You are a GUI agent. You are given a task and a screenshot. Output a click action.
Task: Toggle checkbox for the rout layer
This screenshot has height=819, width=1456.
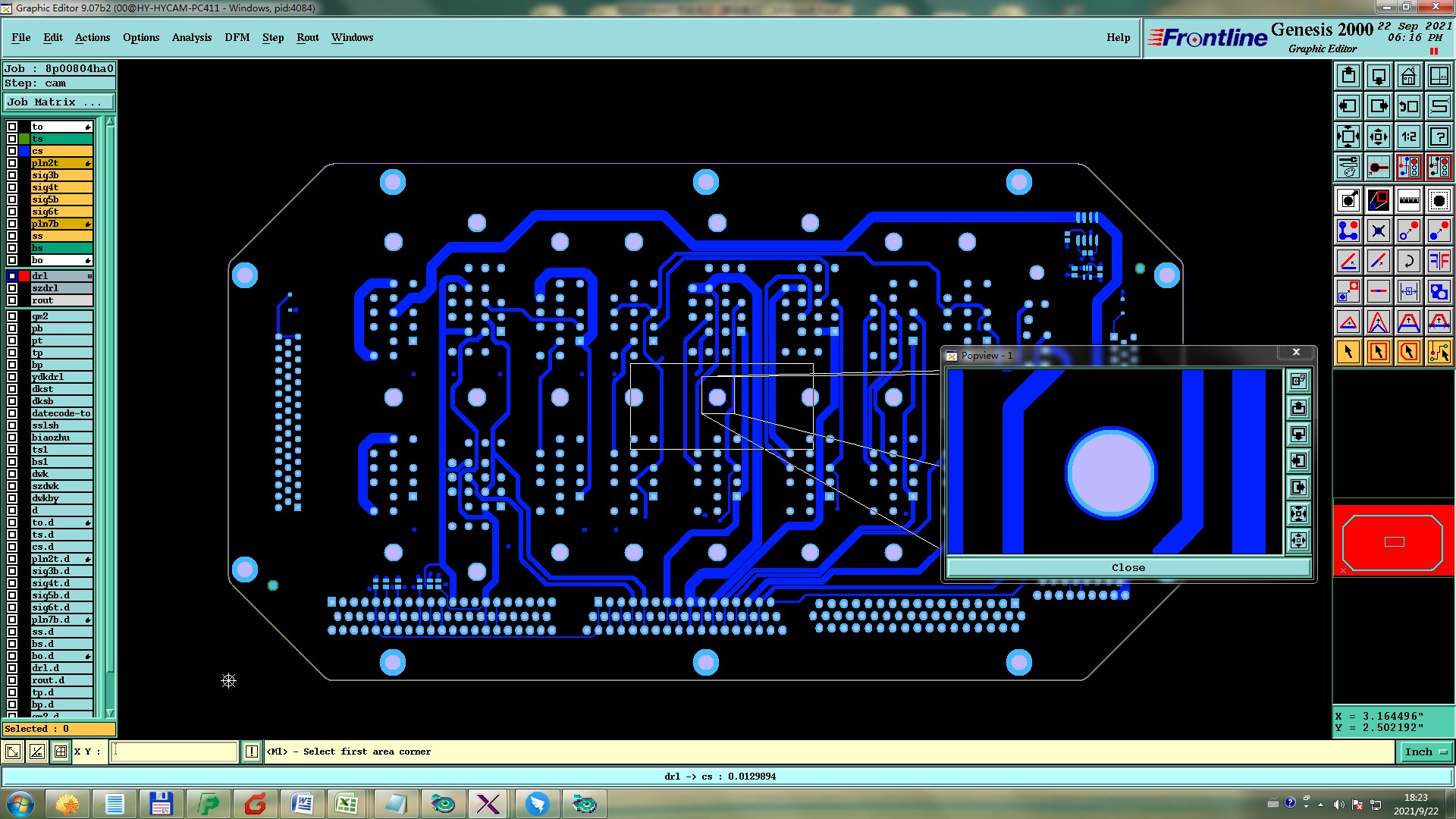12,300
